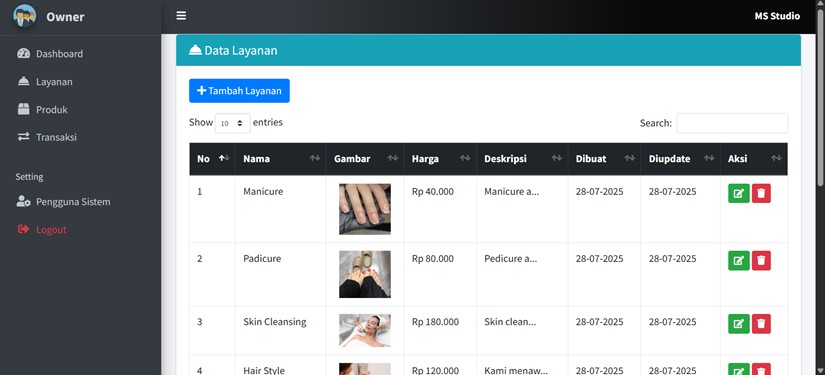Viewport: 825px width, 375px height.
Task: Click the Setting section label
Action: [x=29, y=177]
